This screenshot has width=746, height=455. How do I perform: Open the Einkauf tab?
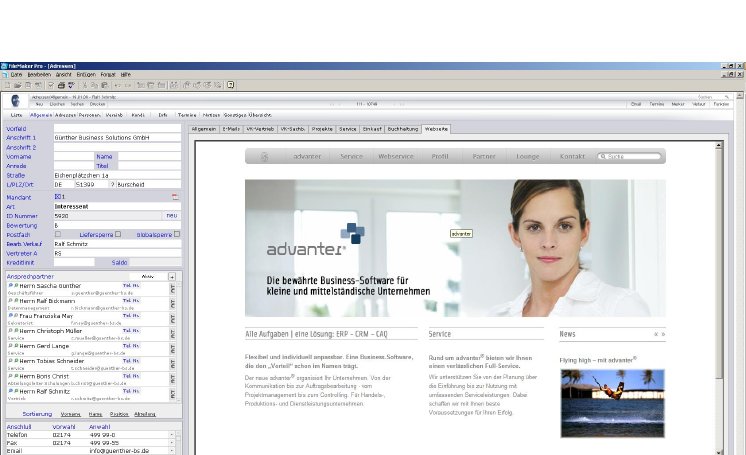click(372, 129)
